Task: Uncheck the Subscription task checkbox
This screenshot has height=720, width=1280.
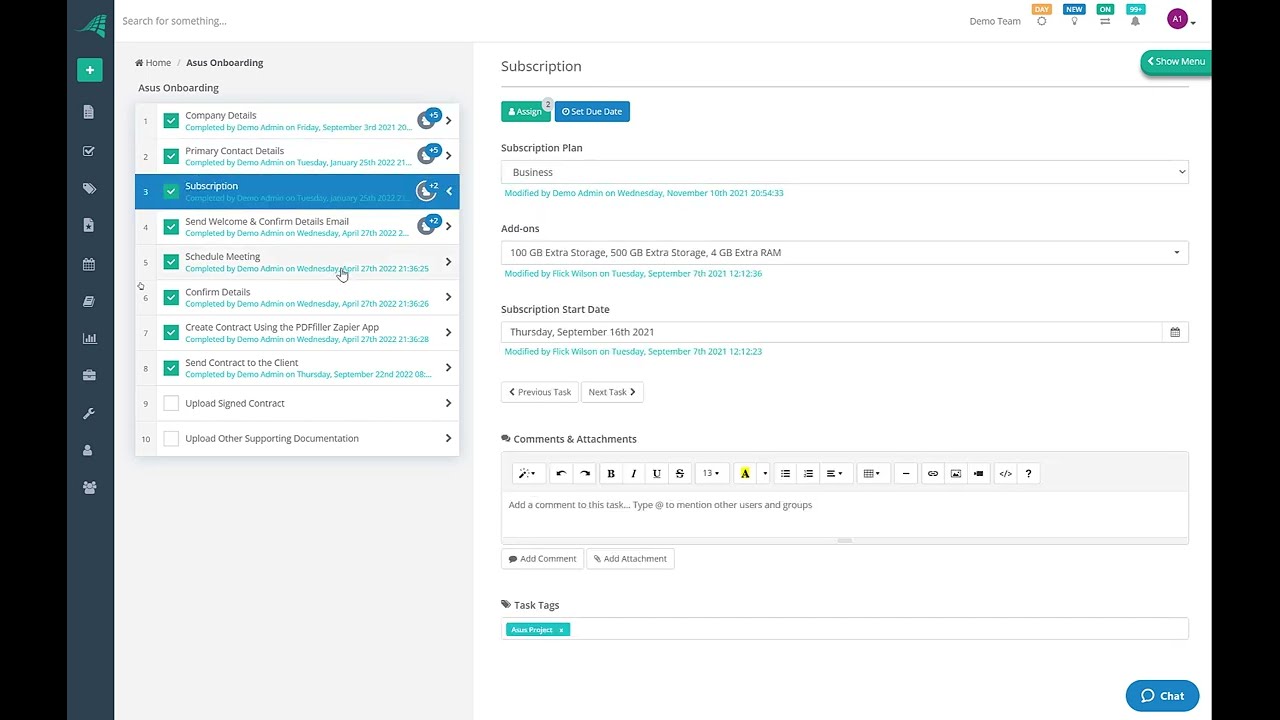Action: pyautogui.click(x=171, y=191)
